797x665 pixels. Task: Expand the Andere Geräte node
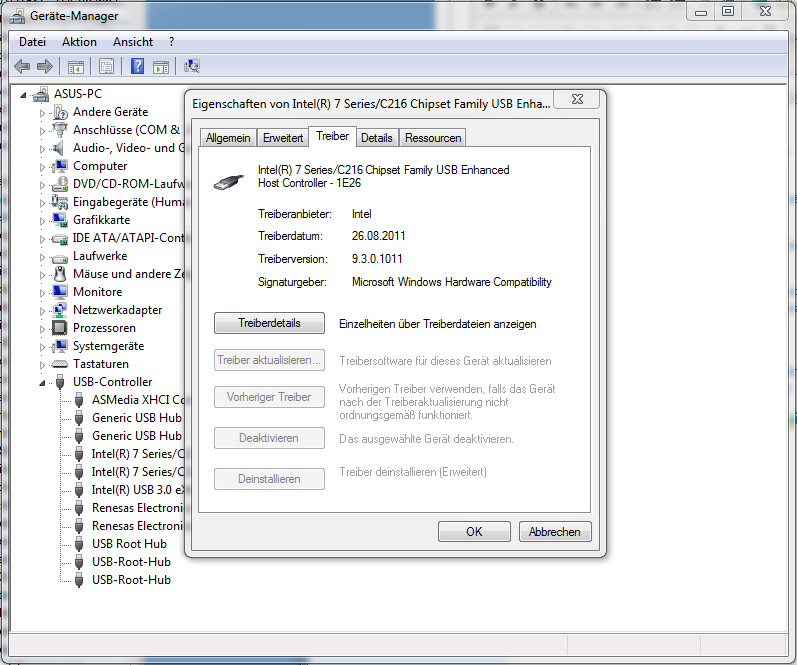pyautogui.click(x=43, y=113)
